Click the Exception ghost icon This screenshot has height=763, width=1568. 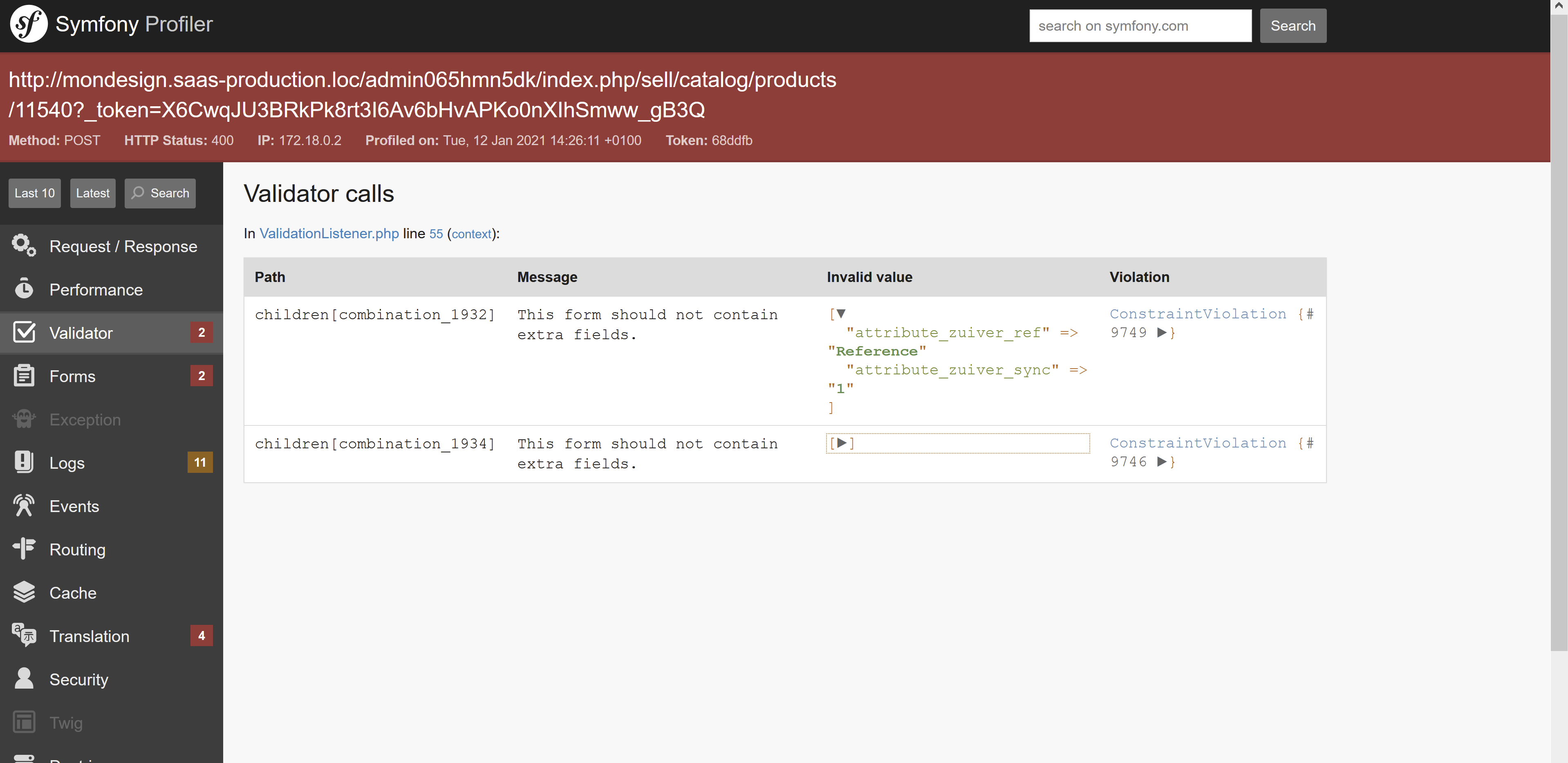pos(24,418)
